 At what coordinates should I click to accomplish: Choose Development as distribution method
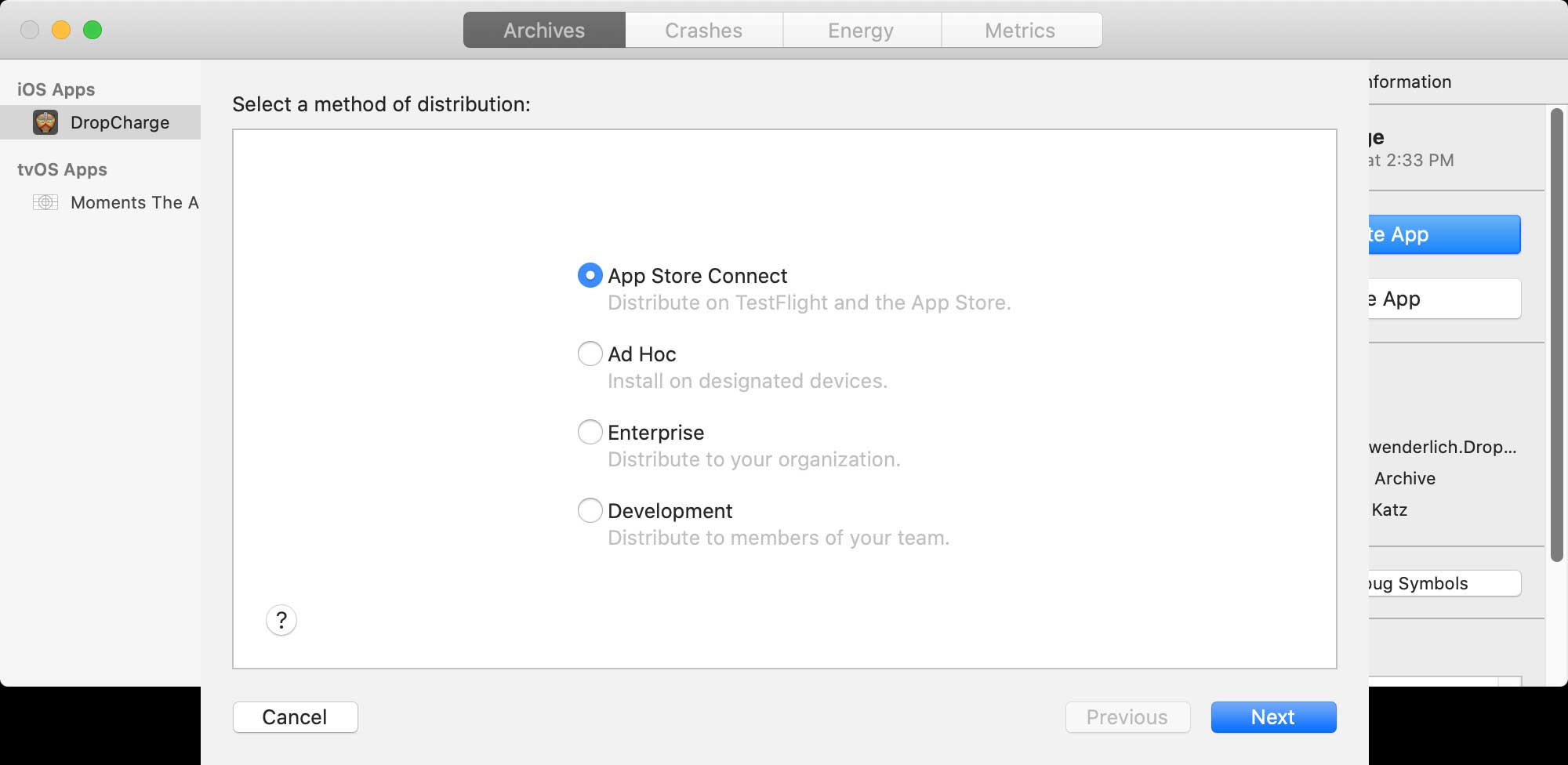click(590, 510)
